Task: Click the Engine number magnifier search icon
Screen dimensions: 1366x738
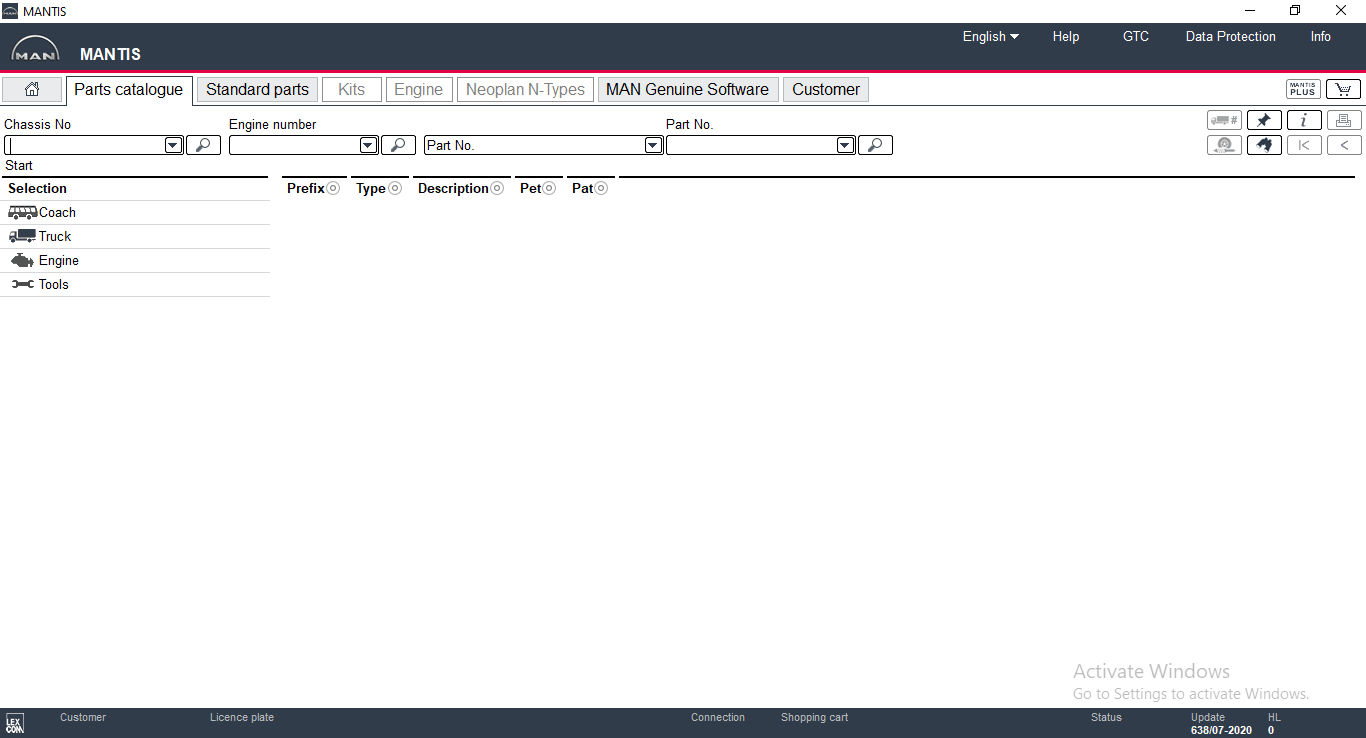Action: pos(398,145)
